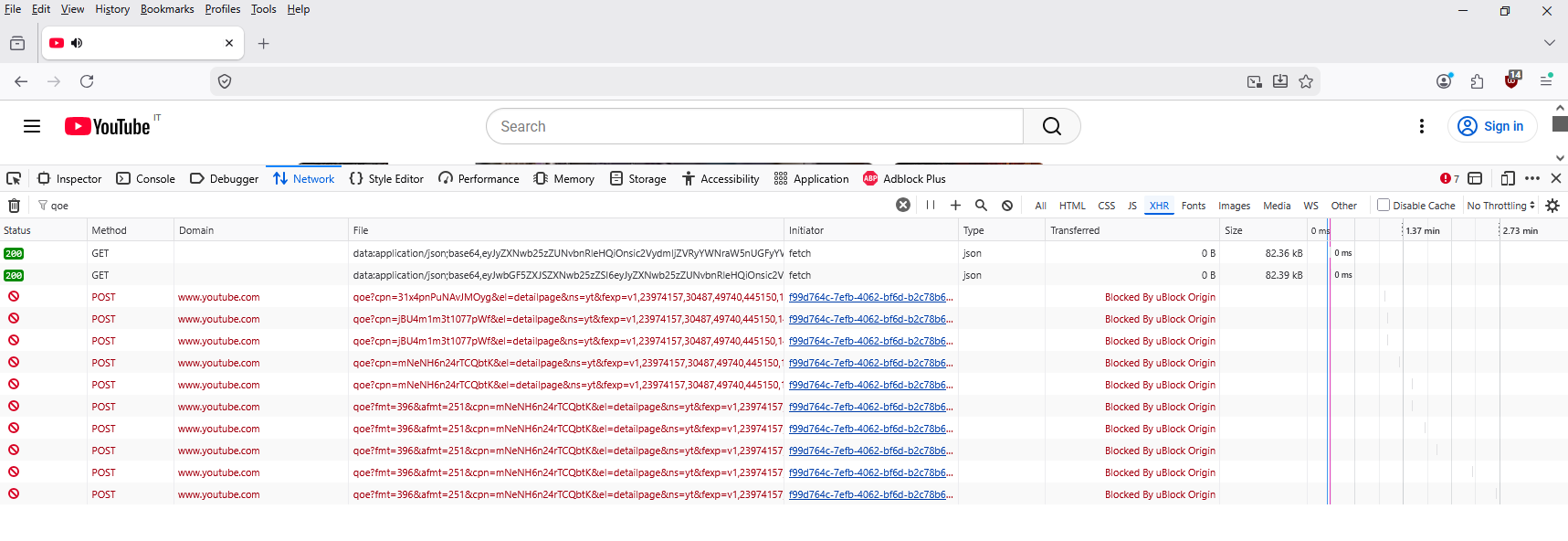Switch to the Performance panel

coord(479,179)
